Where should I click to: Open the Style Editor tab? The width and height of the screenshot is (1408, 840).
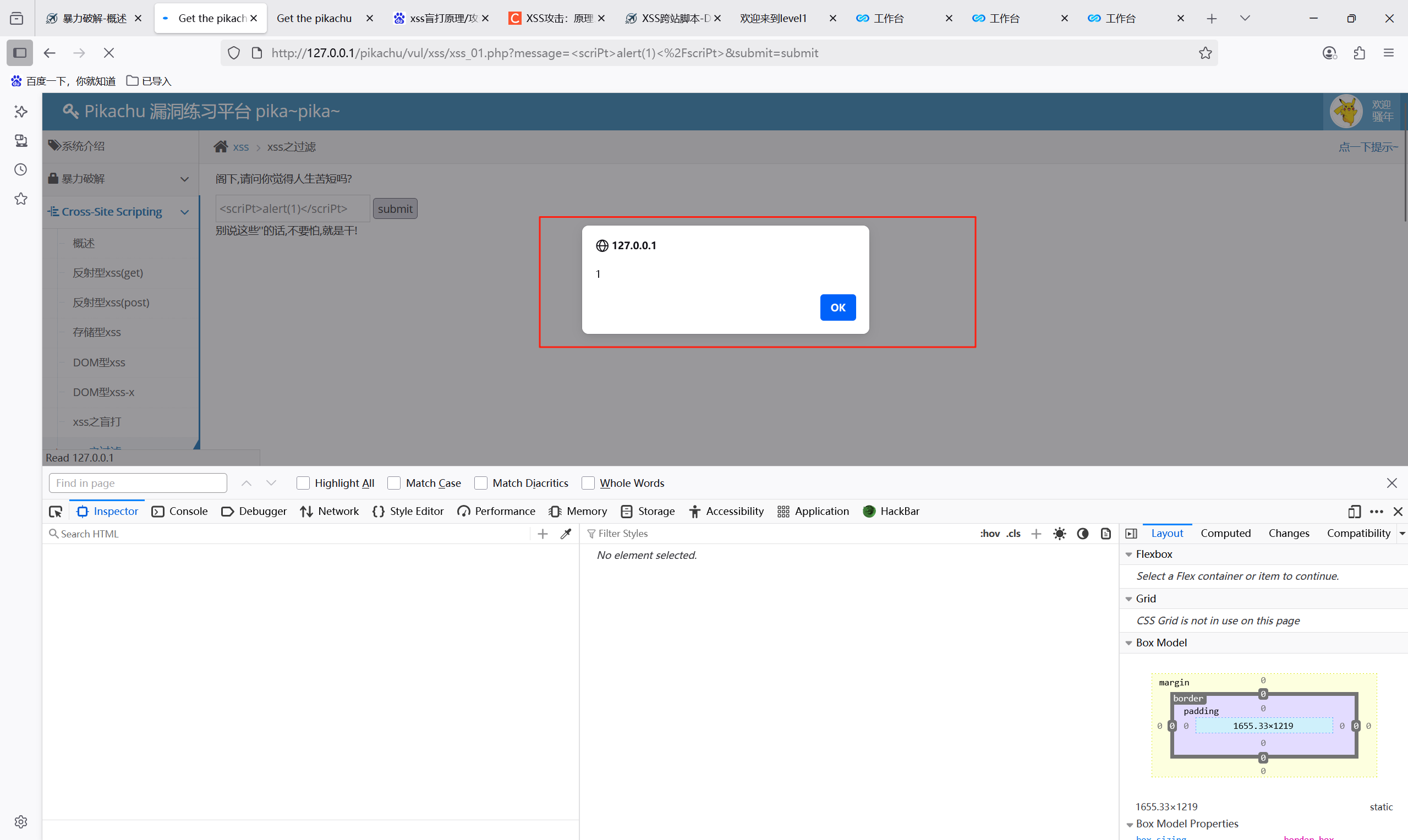(408, 511)
